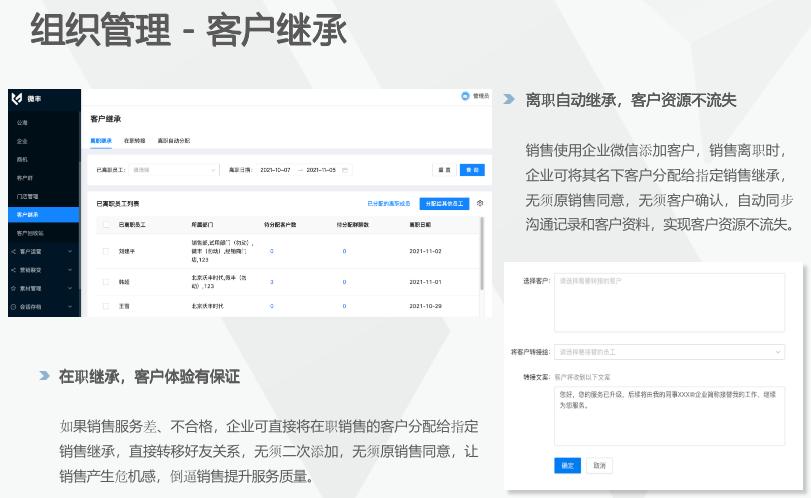Open 商机 in the sidebar
Viewport: 811px width, 498px height.
tap(22, 159)
